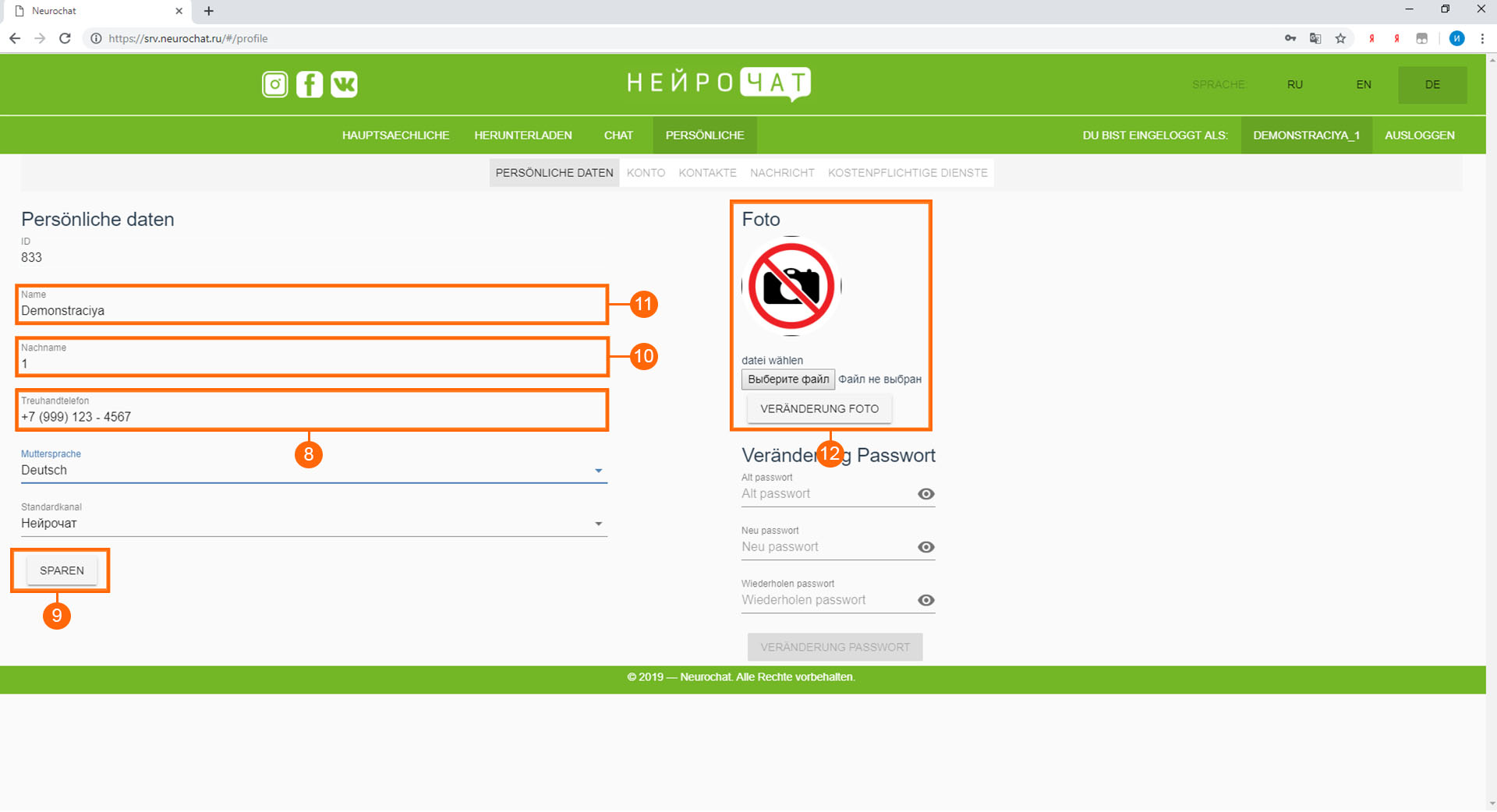The width and height of the screenshot is (1497, 812).
Task: Switch to the KONTO tab
Action: [x=646, y=173]
